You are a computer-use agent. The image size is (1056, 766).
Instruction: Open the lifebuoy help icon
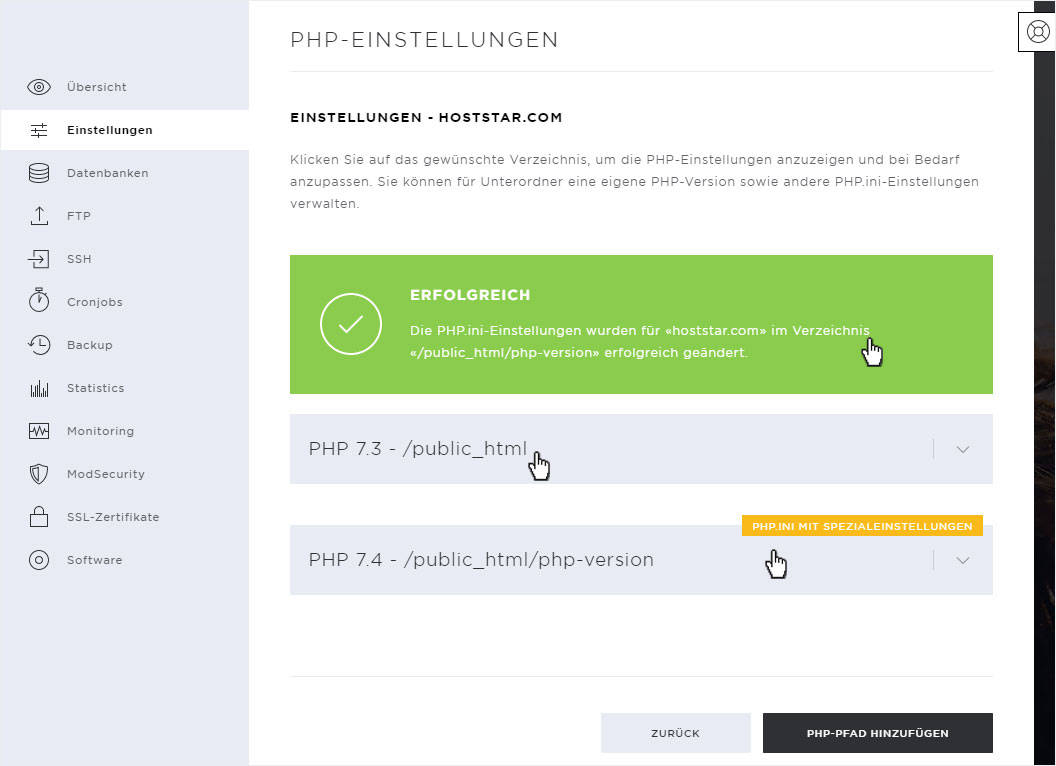pyautogui.click(x=1038, y=32)
